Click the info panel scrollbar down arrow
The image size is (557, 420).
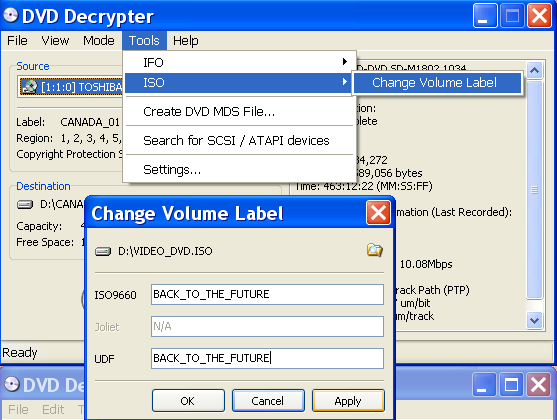coord(535,321)
